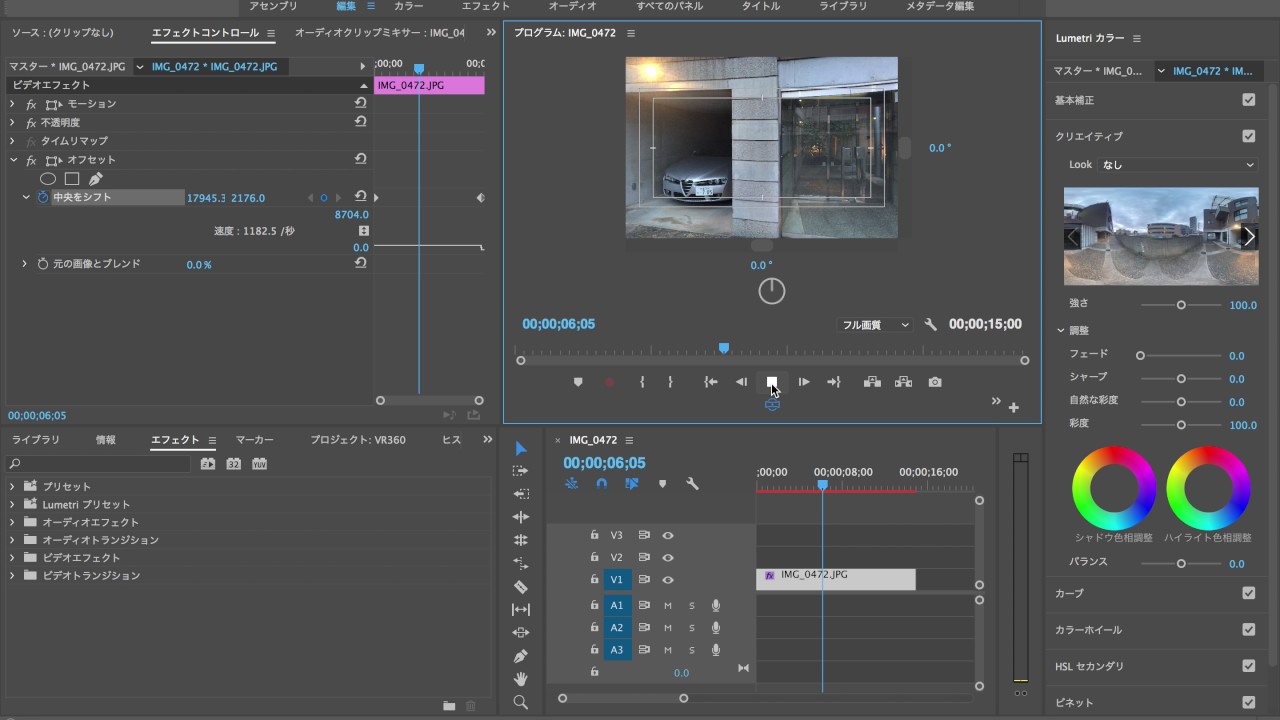Screen dimensions: 1280x720
Task: Click the plus button editor icon
Action: tap(1013, 407)
